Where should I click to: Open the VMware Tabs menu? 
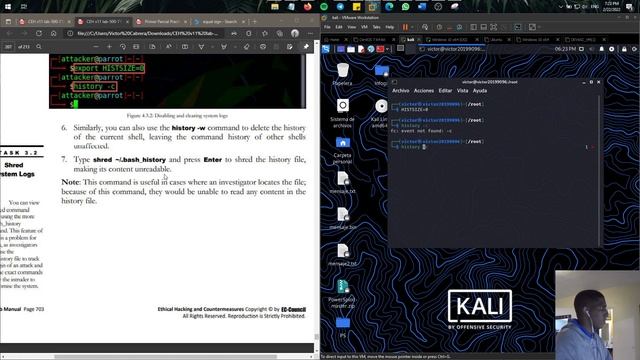376,27
